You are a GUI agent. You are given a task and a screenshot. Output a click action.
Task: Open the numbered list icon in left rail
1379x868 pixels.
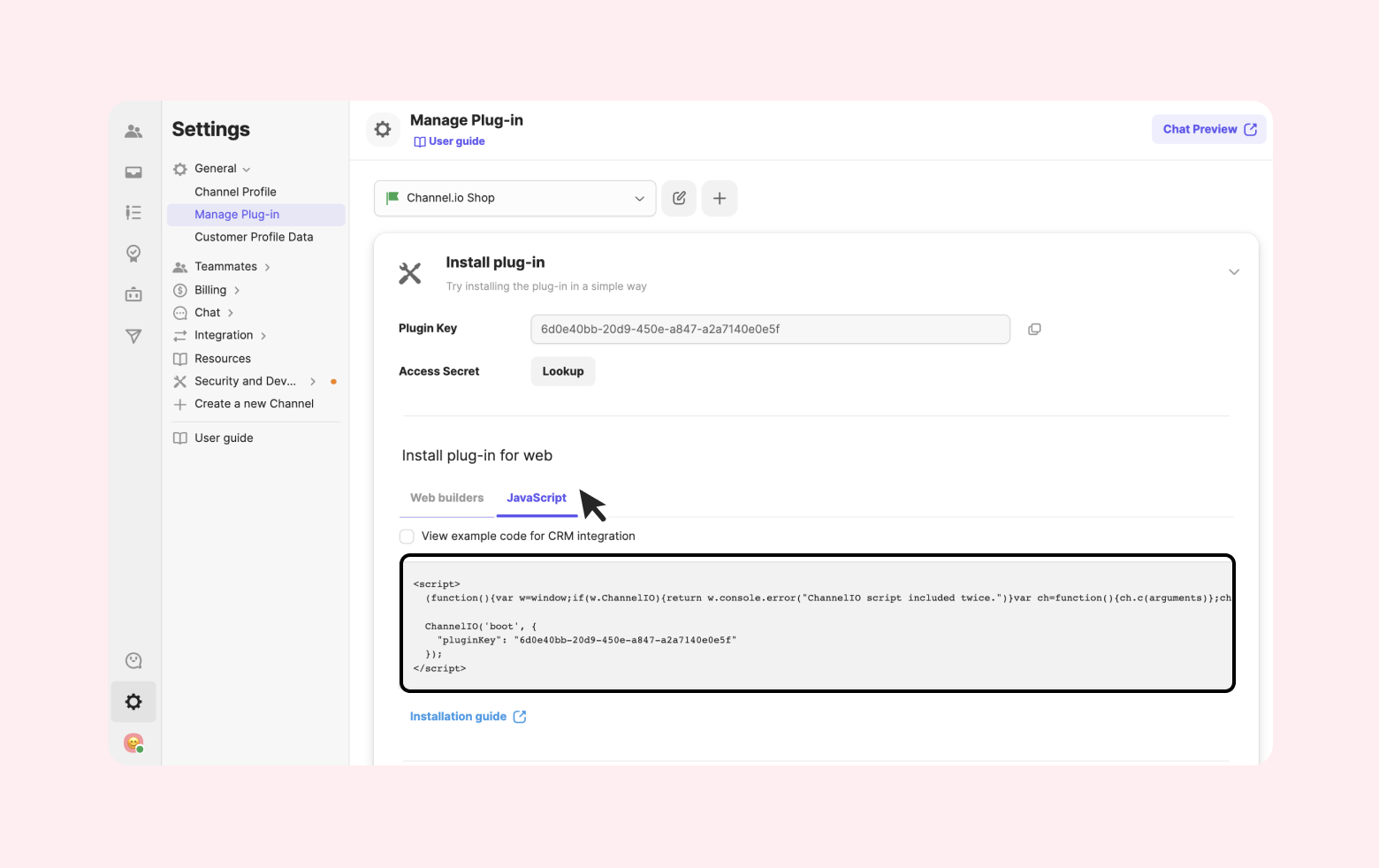[x=133, y=212]
